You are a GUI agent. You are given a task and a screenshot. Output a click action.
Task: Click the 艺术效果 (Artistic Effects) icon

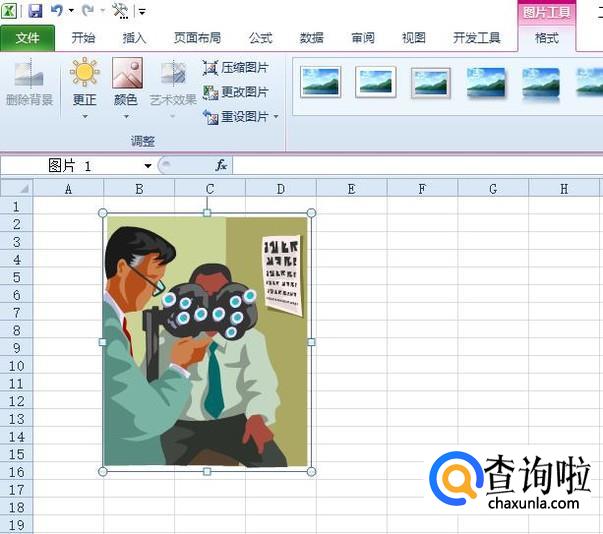click(173, 73)
